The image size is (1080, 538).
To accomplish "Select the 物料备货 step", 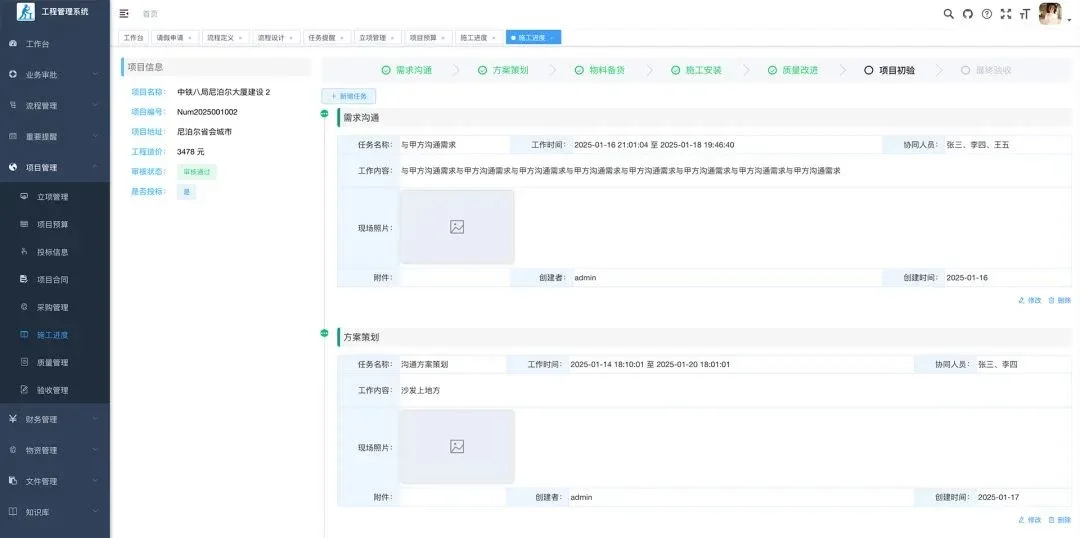I will 600,70.
